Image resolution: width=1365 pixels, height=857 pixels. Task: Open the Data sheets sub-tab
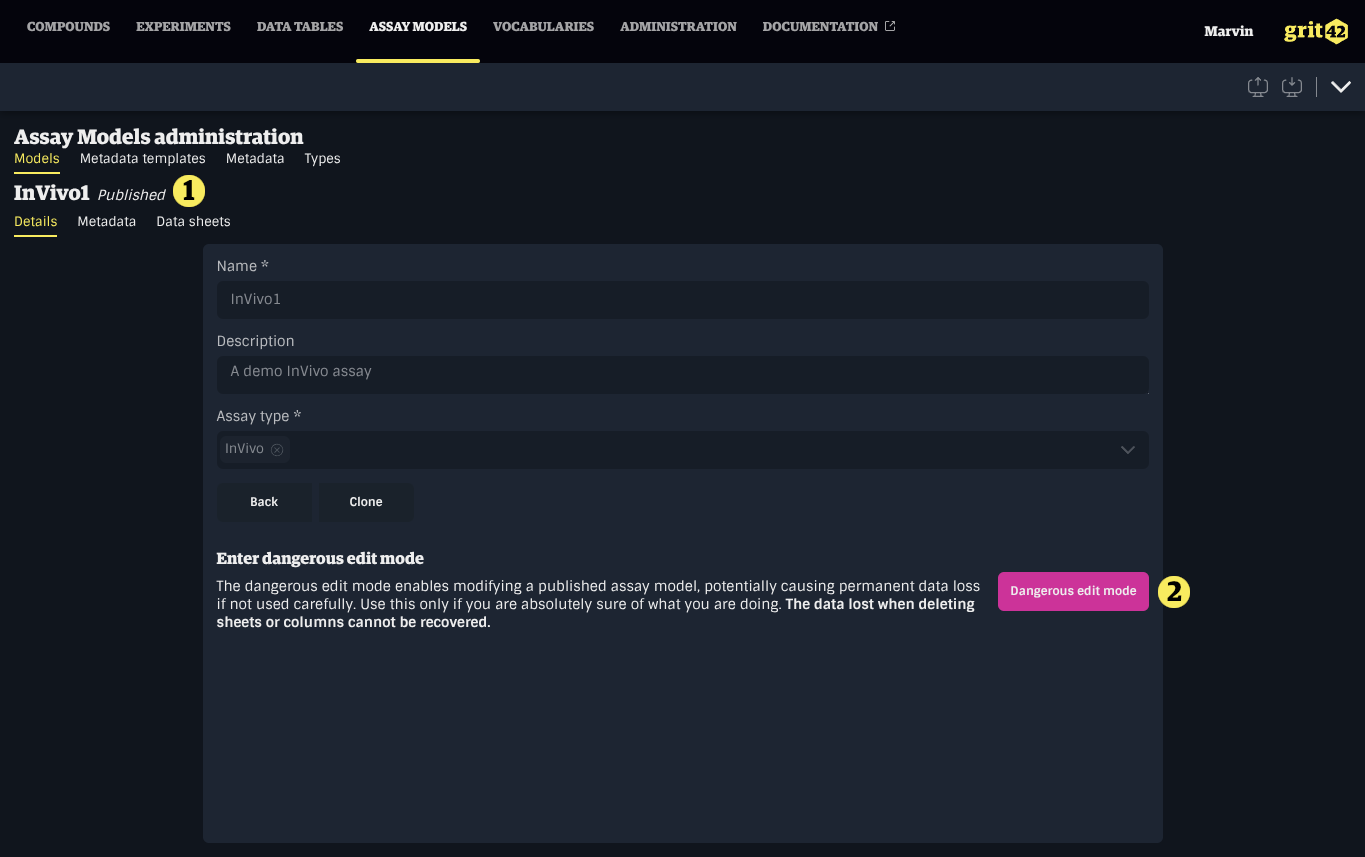pyautogui.click(x=193, y=221)
